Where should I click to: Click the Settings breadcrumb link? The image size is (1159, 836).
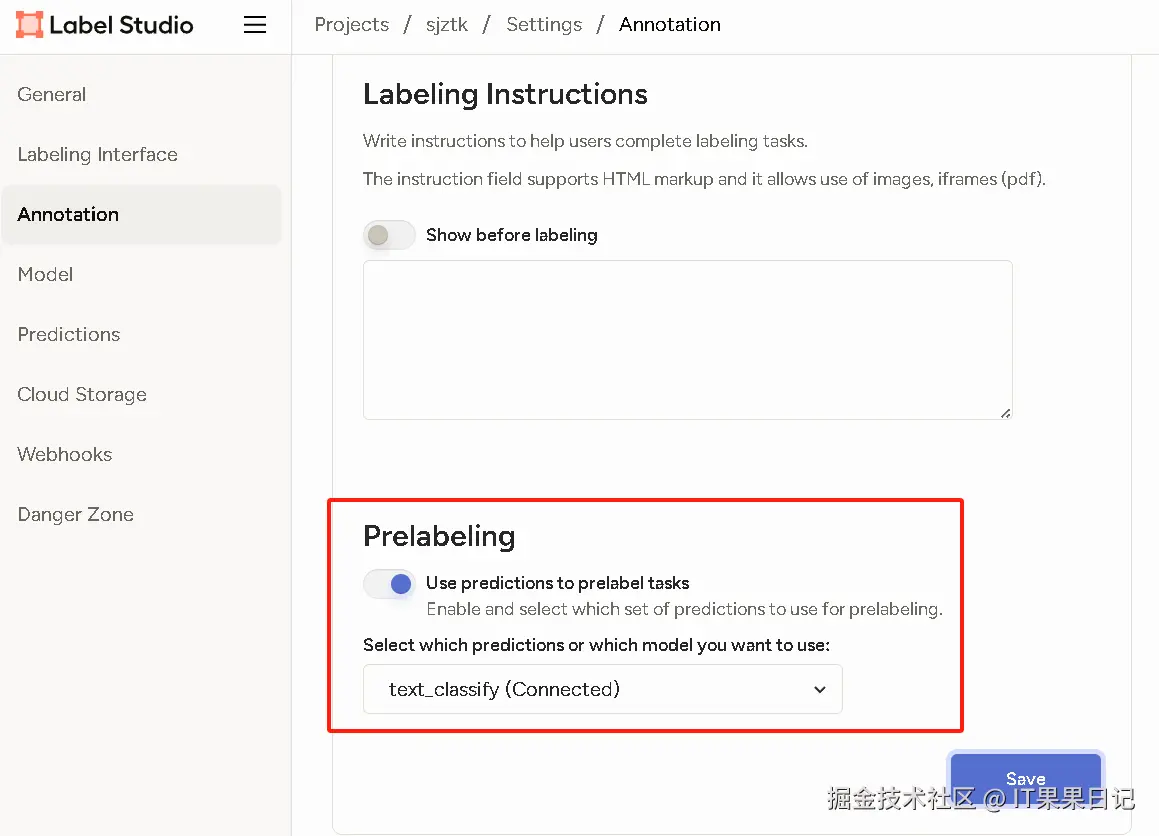544,25
